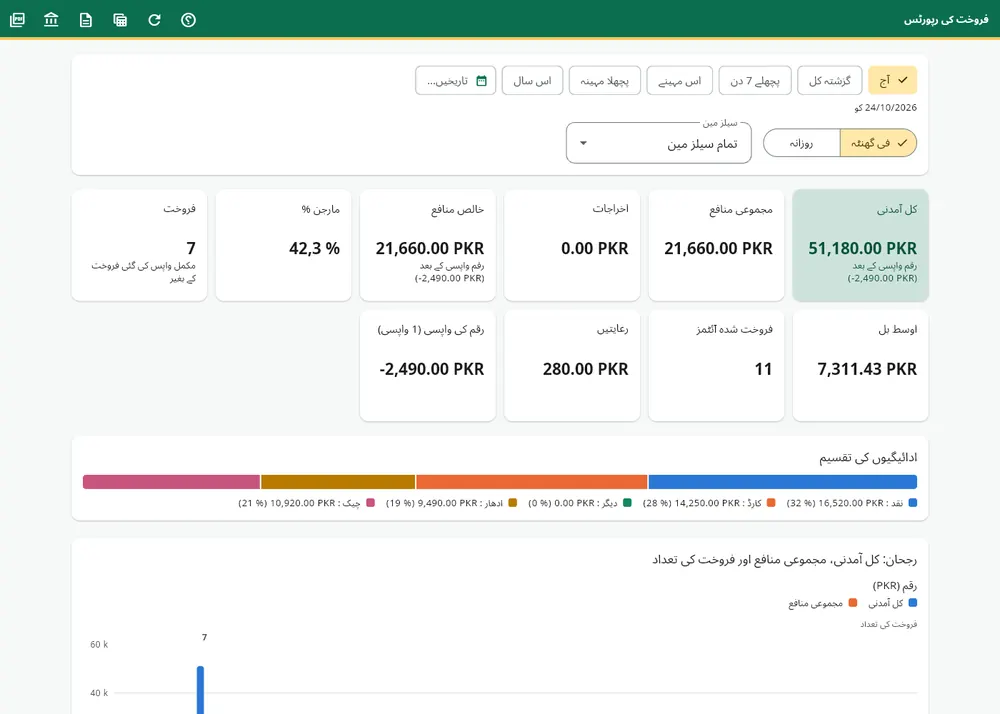This screenshot has width=1000, height=714.
Task: Select the پچھلے 7 دن filter chip
Action: coord(755,80)
